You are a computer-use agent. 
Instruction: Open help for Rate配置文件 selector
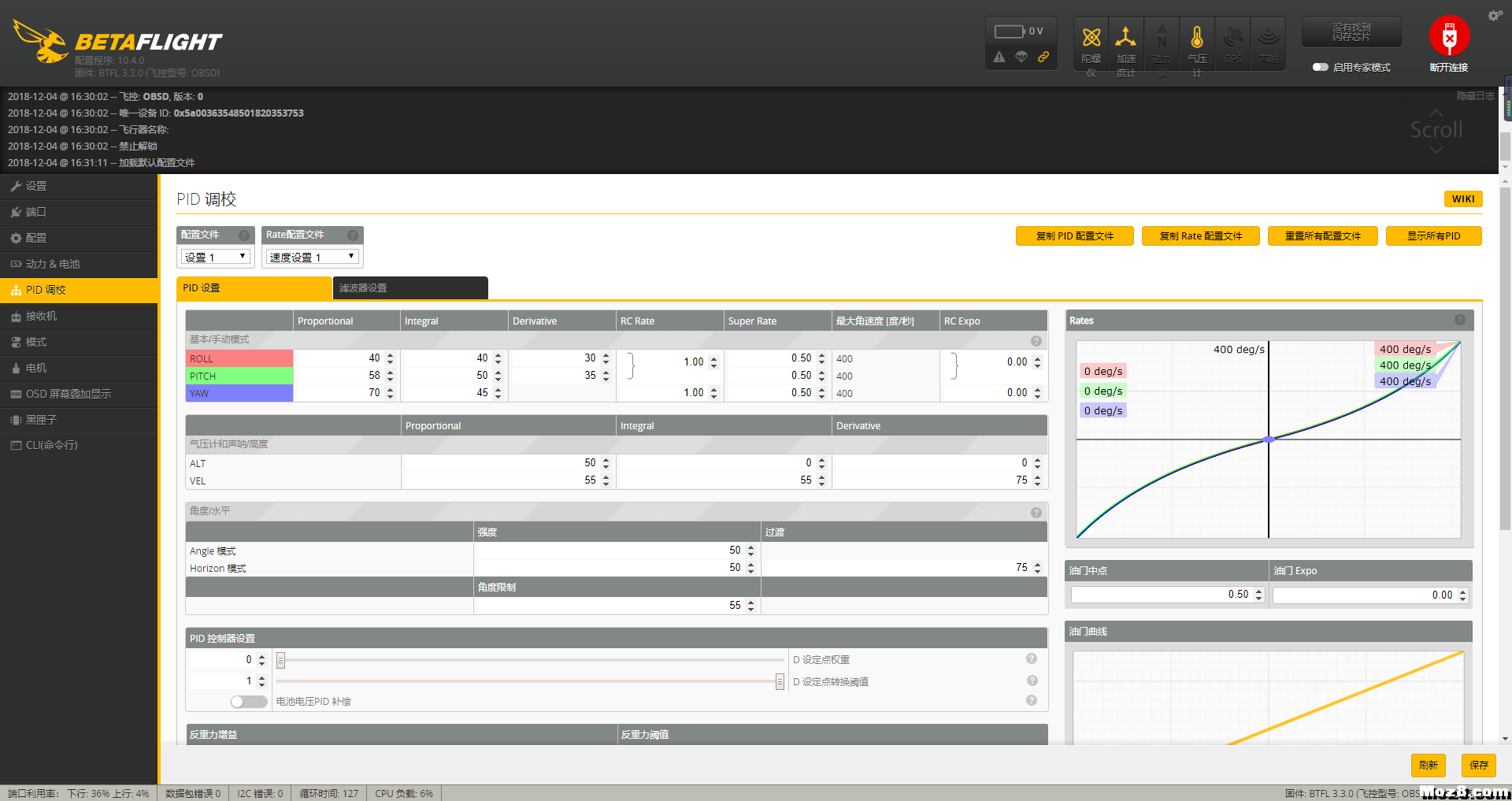(353, 235)
